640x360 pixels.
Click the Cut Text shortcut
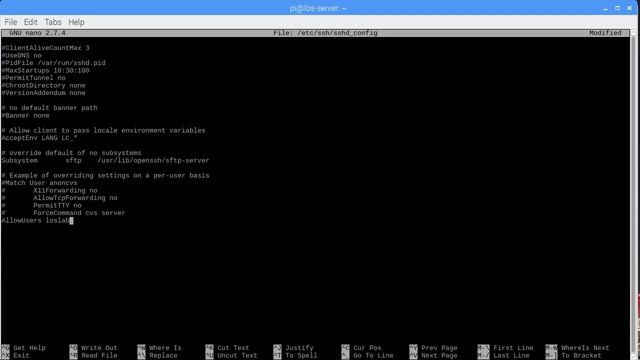[x=227, y=348]
